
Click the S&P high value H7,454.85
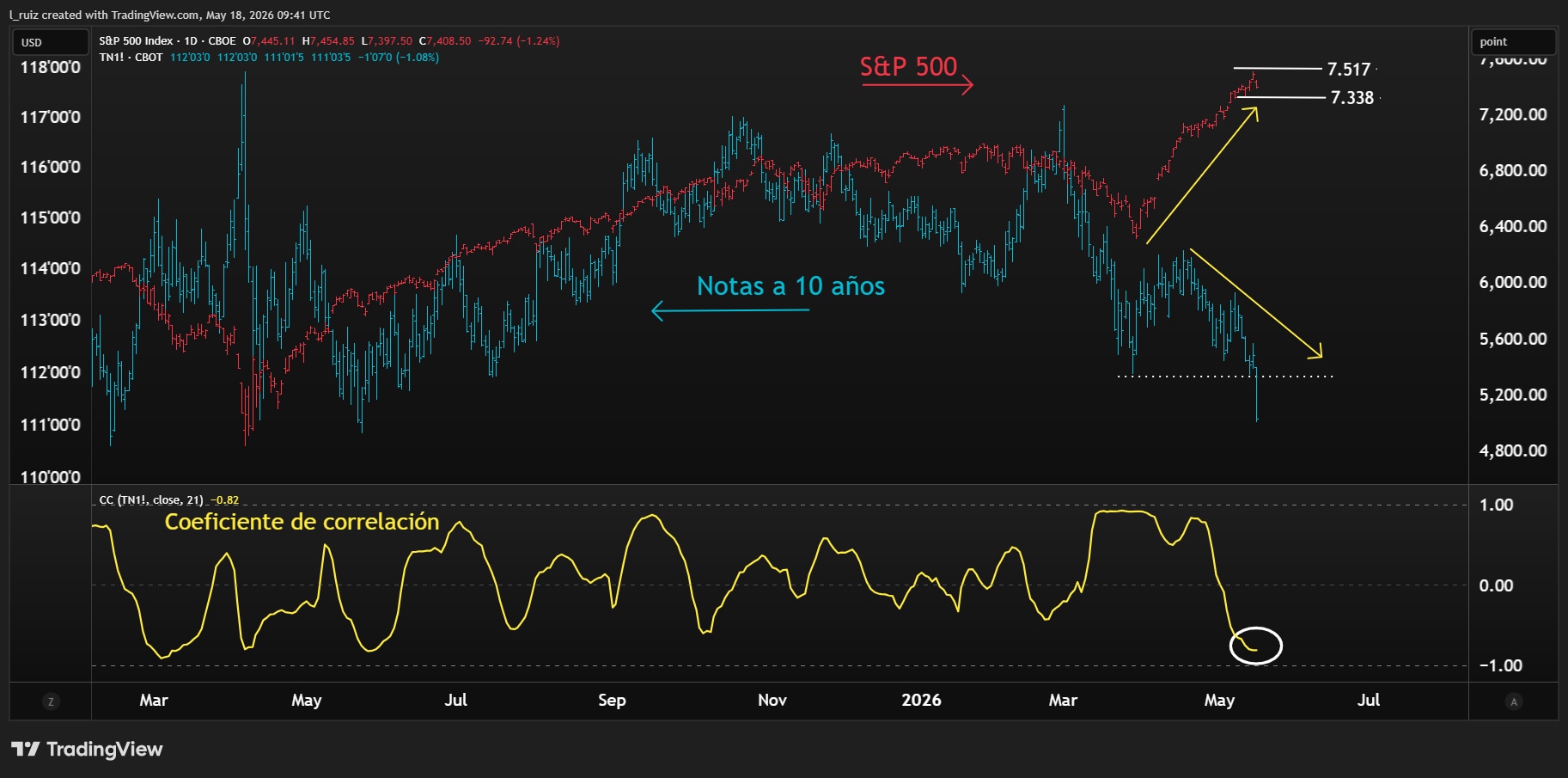(x=328, y=40)
